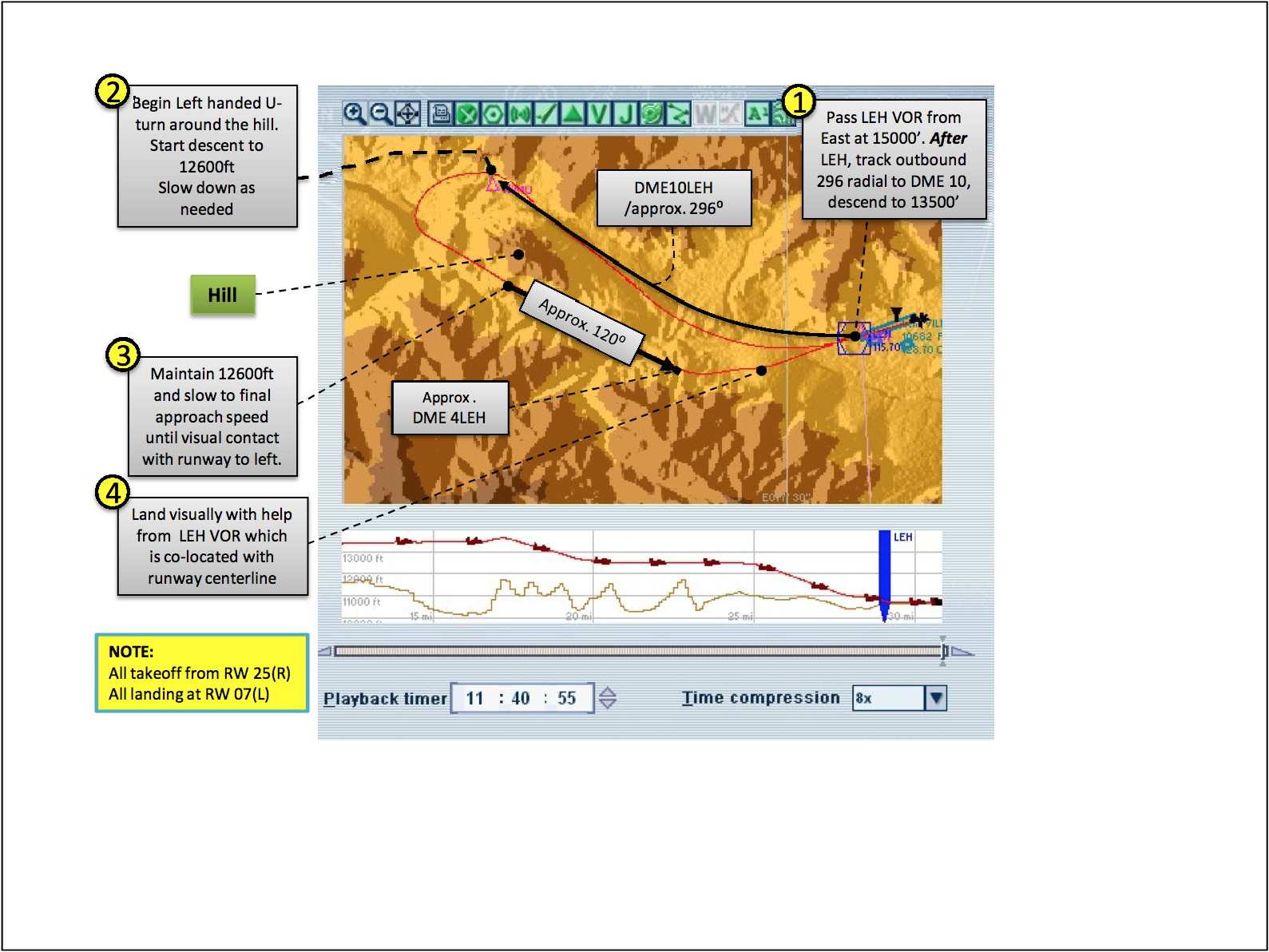The width and height of the screenshot is (1269, 952).
Task: Increase the playback timer with up arrow
Action: [608, 692]
